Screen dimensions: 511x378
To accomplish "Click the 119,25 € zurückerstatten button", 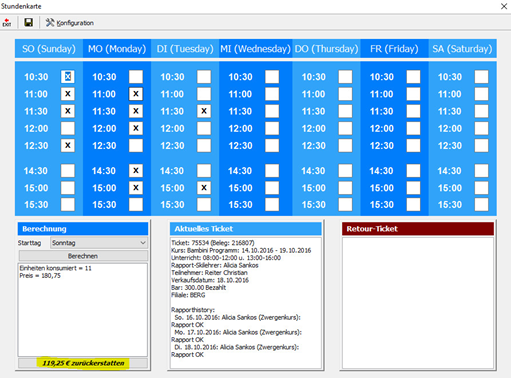I will tap(83, 363).
